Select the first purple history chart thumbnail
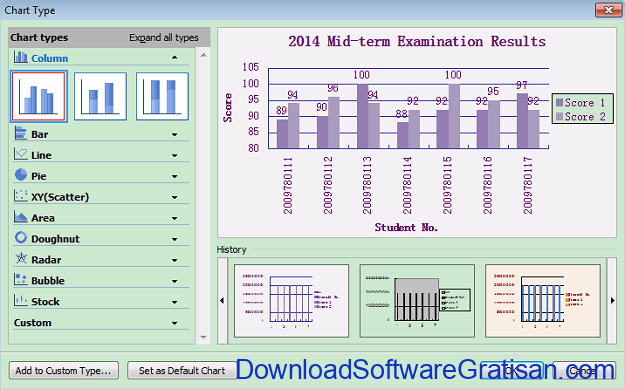Viewport: 625px width, 389px height. 291,301
